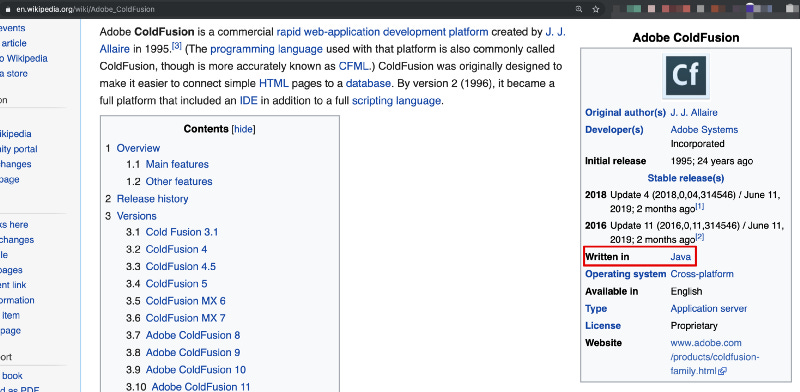Click the zoom magnifier icon in address bar

point(579,9)
